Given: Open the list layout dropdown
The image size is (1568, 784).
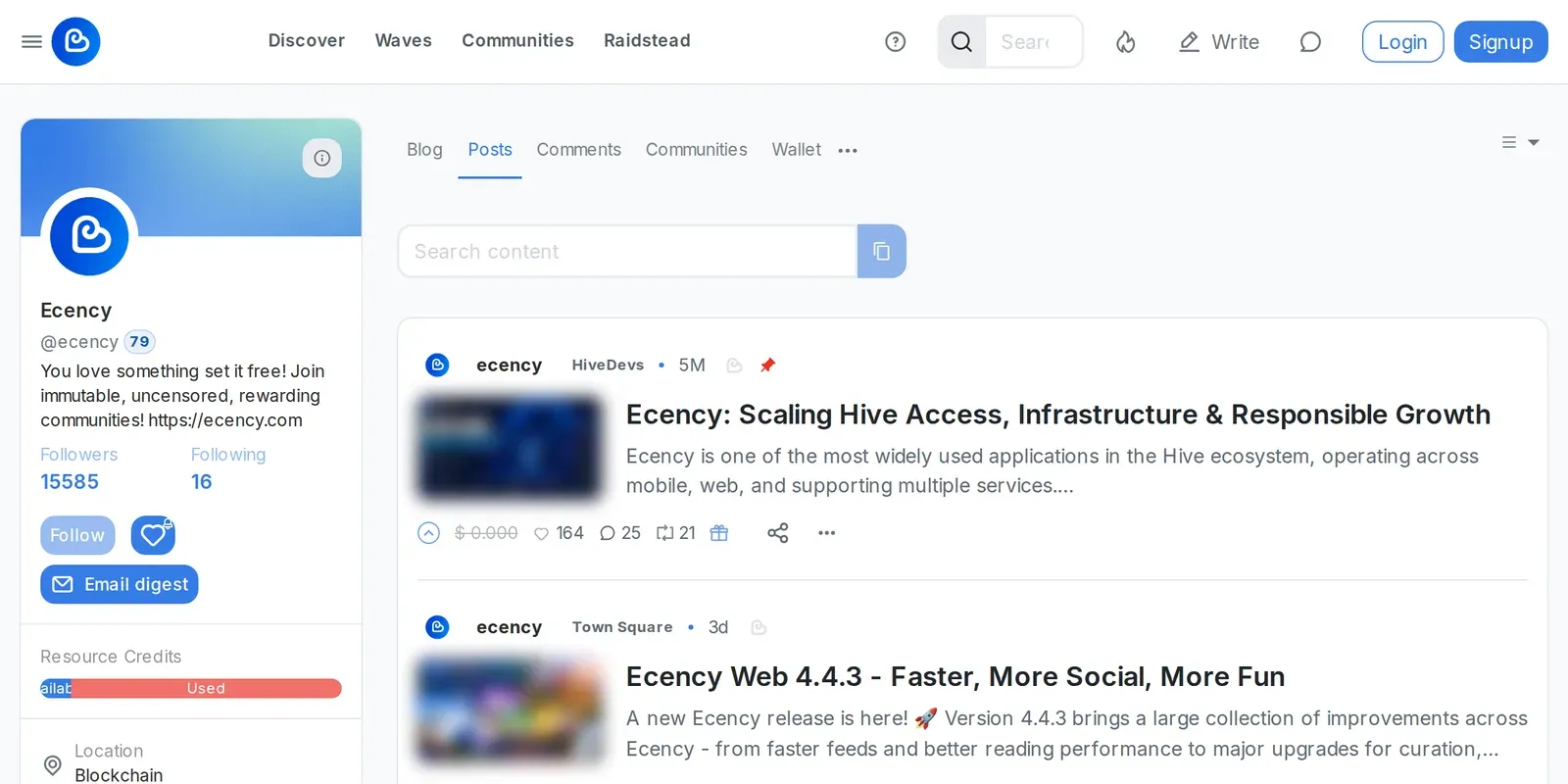Looking at the screenshot, I should pos(1520,143).
